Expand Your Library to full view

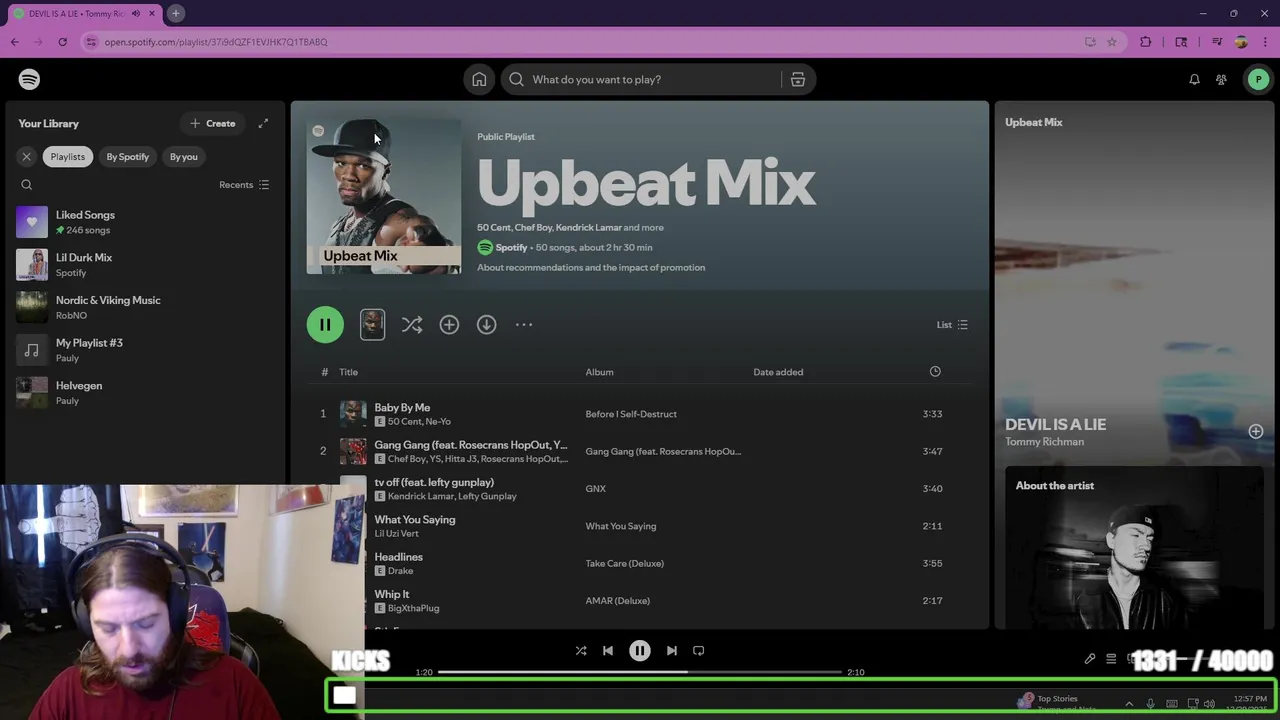pos(263,123)
